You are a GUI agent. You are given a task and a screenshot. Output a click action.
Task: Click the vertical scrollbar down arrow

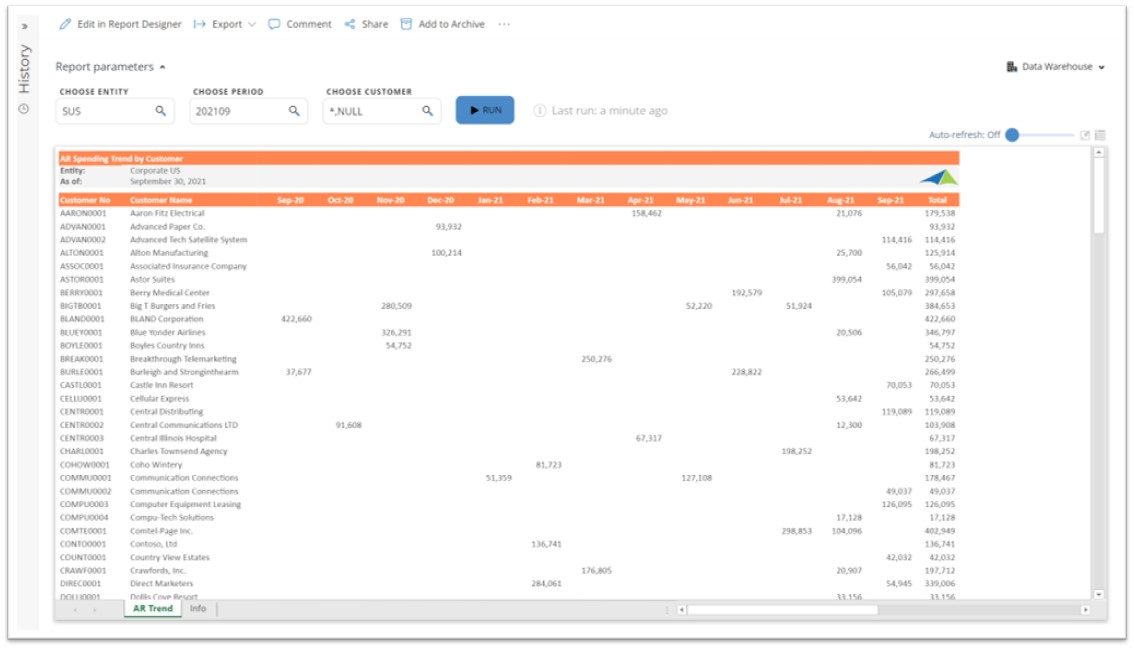click(x=1099, y=594)
